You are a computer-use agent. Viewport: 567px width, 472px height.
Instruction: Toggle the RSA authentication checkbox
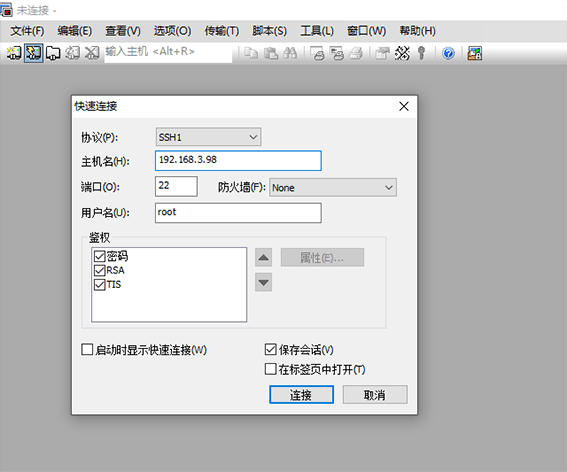click(x=99, y=271)
